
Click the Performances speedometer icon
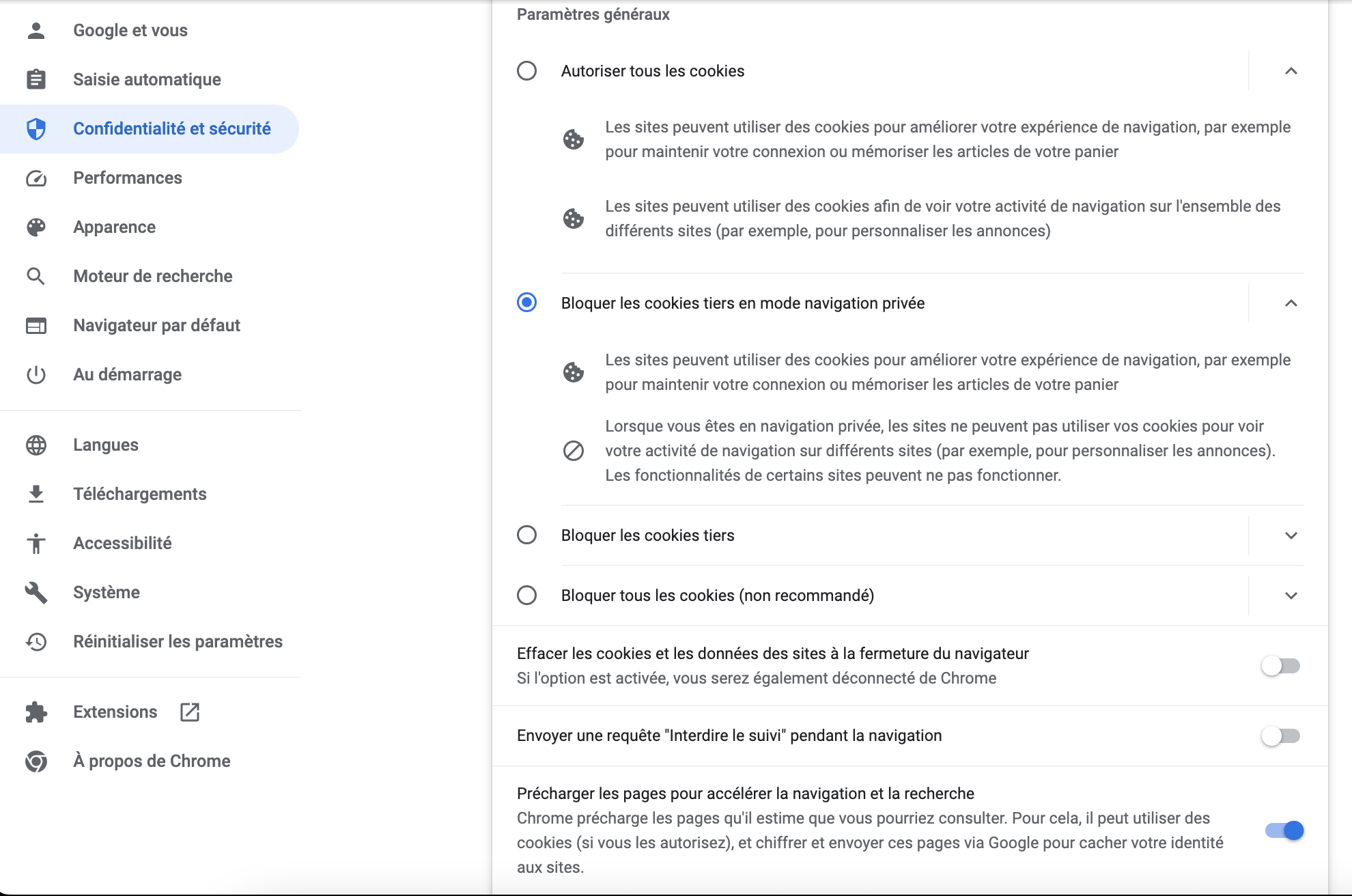pyautogui.click(x=36, y=178)
